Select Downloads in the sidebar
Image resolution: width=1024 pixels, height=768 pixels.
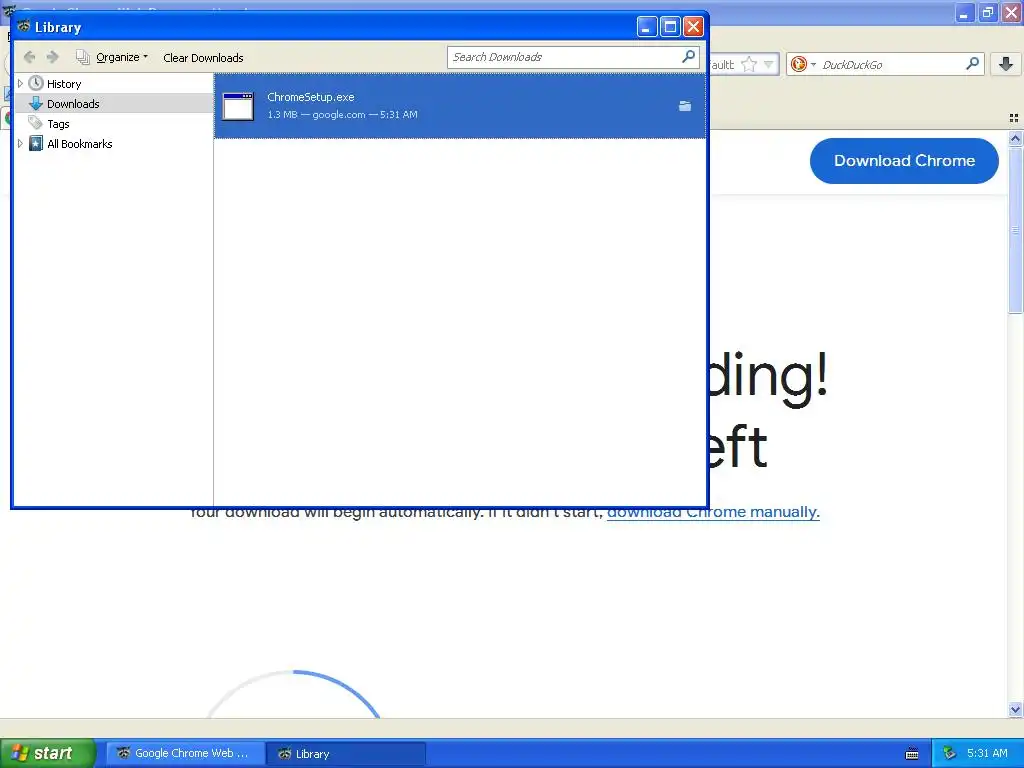(x=73, y=104)
